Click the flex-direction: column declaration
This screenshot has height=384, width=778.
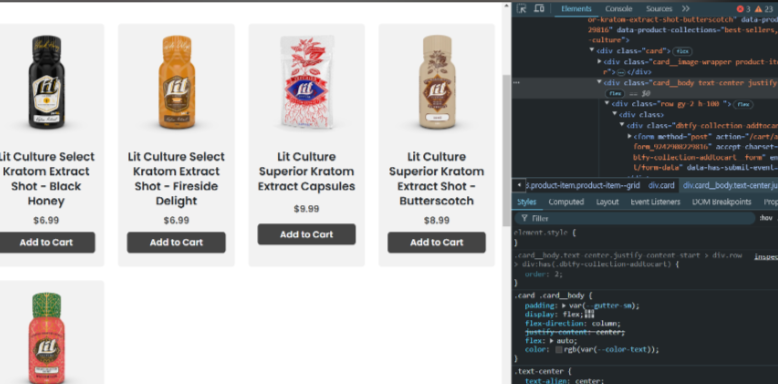(x=573, y=323)
